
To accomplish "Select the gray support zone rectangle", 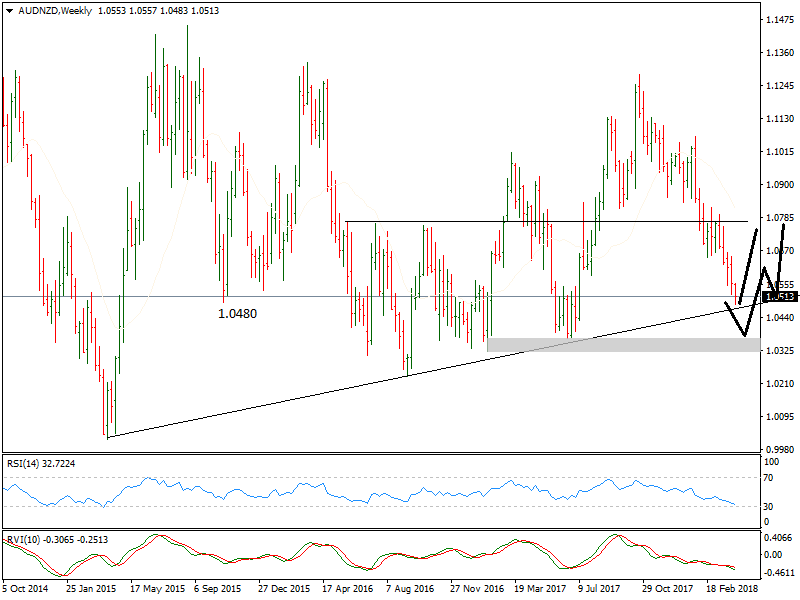I will pyautogui.click(x=623, y=345).
